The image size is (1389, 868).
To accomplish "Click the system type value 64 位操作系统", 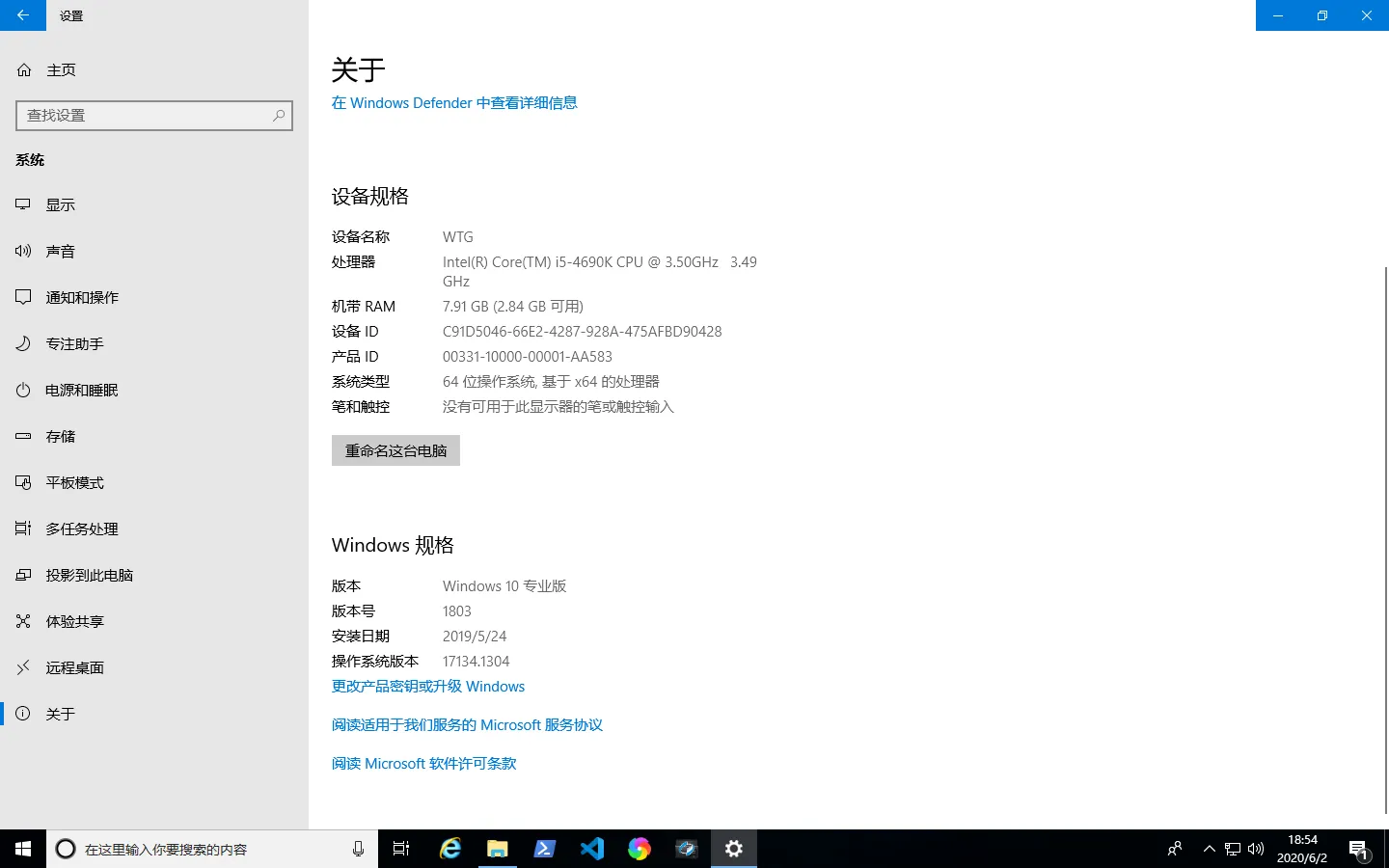I will pos(551,382).
